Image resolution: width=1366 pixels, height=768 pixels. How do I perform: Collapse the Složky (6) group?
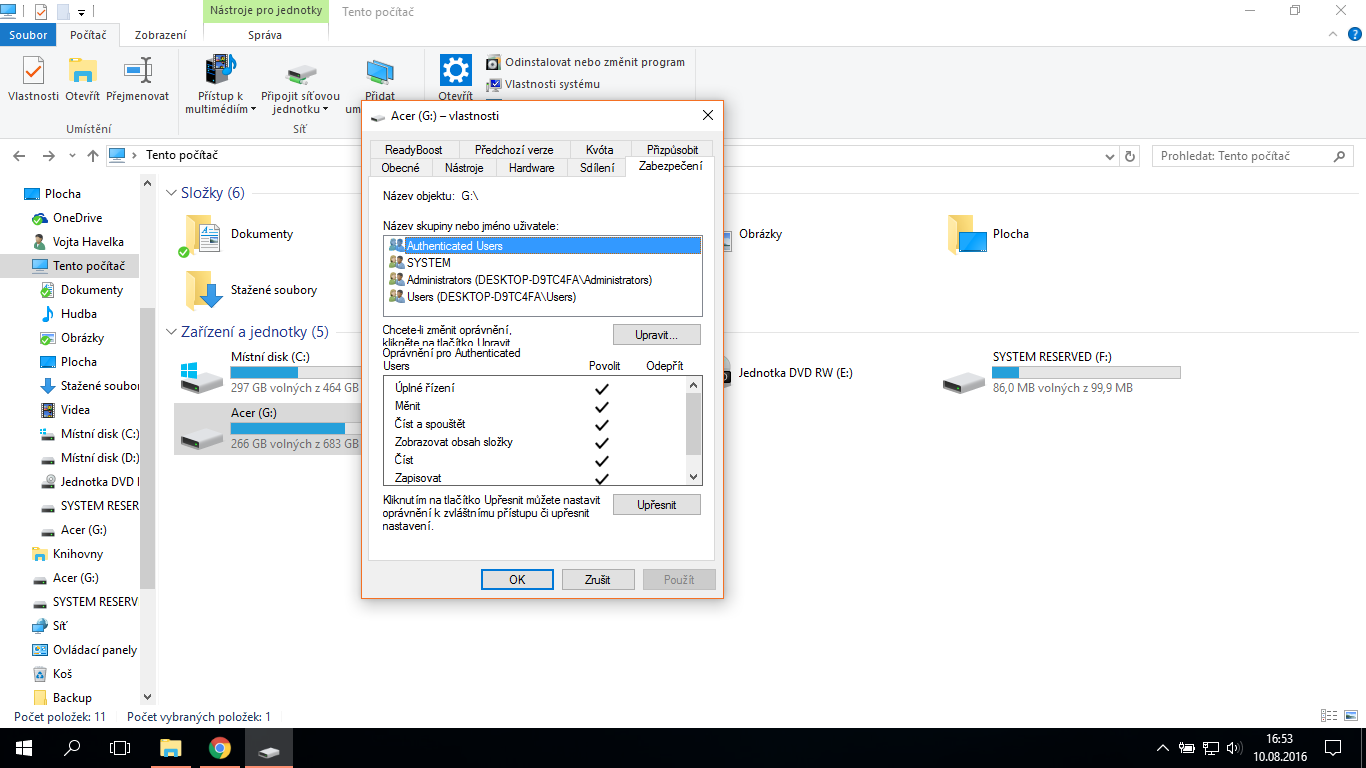coord(171,193)
